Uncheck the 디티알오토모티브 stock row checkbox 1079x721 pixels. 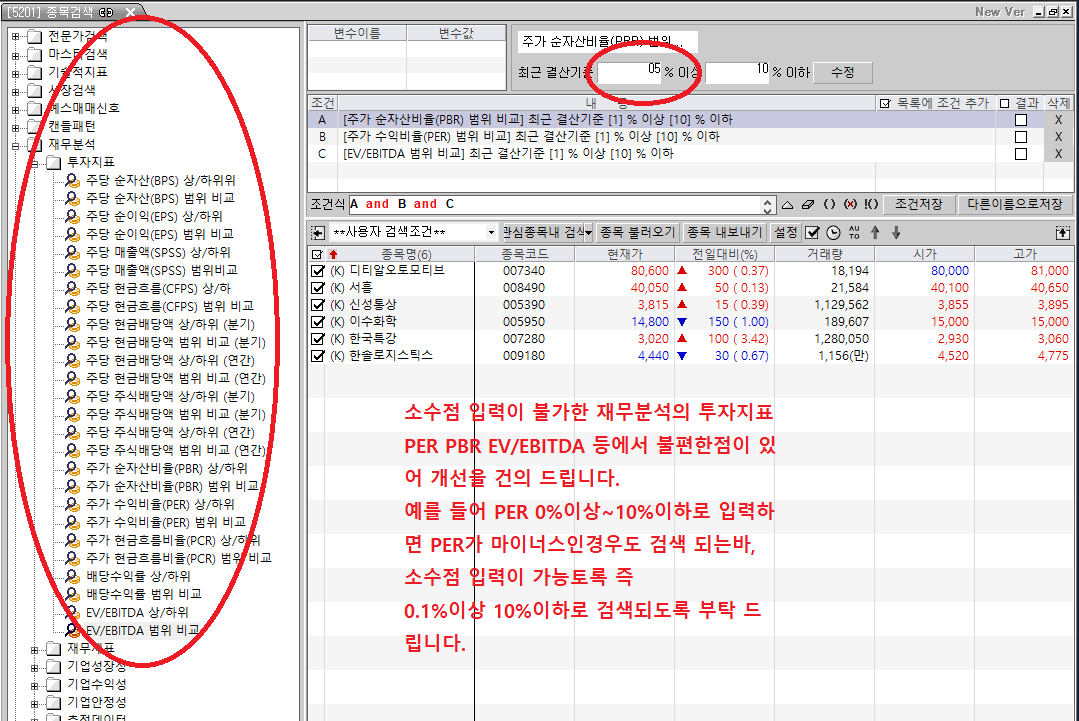point(318,271)
